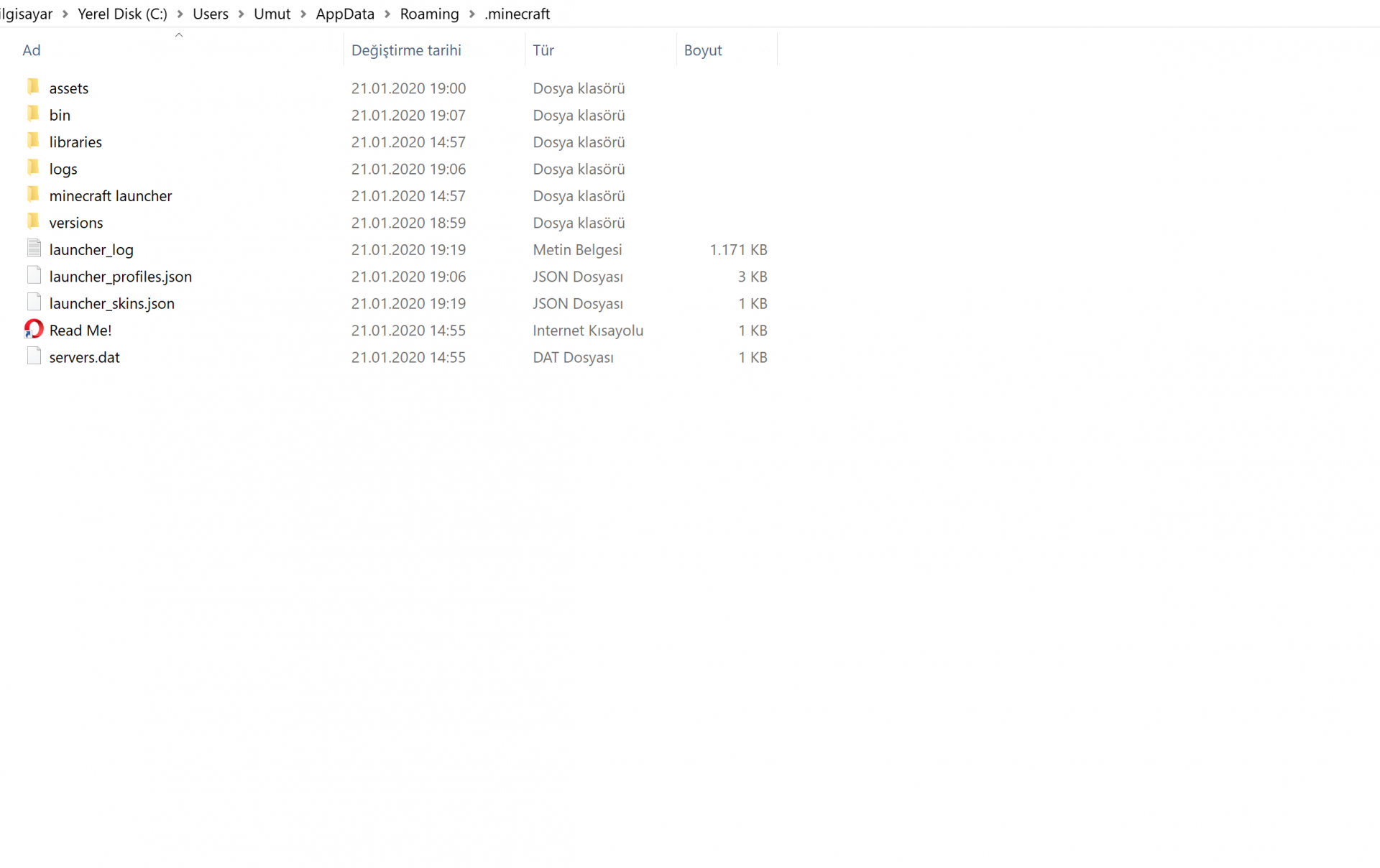Viewport: 1380px width, 868px height.
Task: Select the file name versions
Action: 76,223
